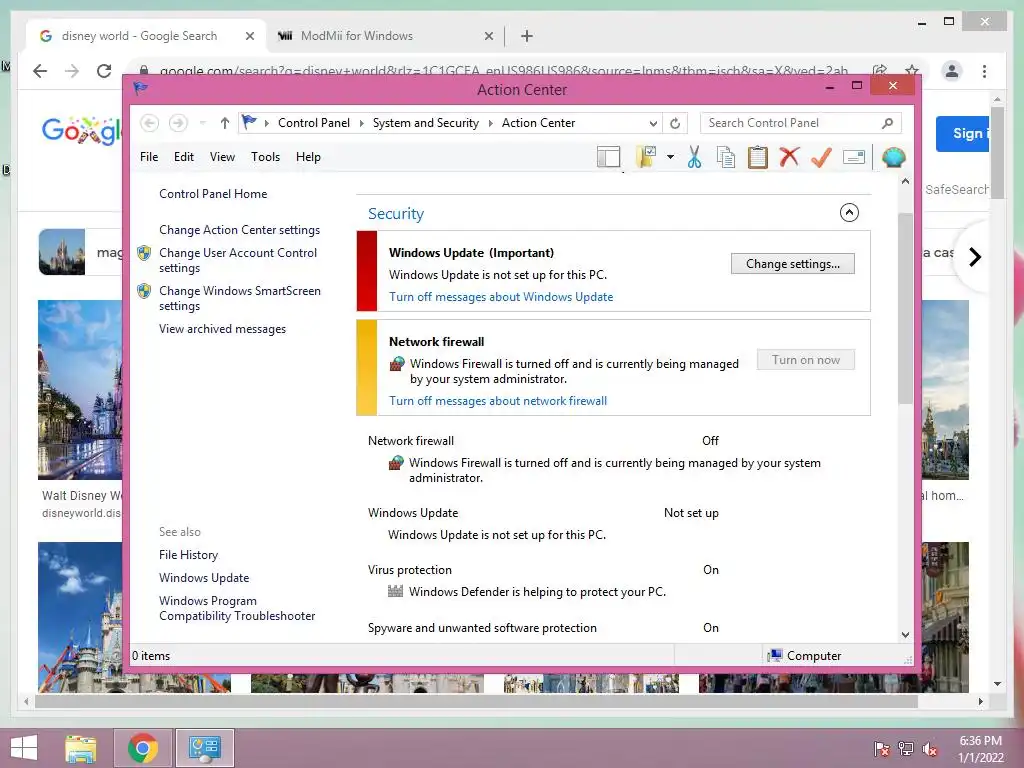Image resolution: width=1024 pixels, height=768 pixels.
Task: Click the Paste clipboard toolbar icon
Action: [x=758, y=157]
